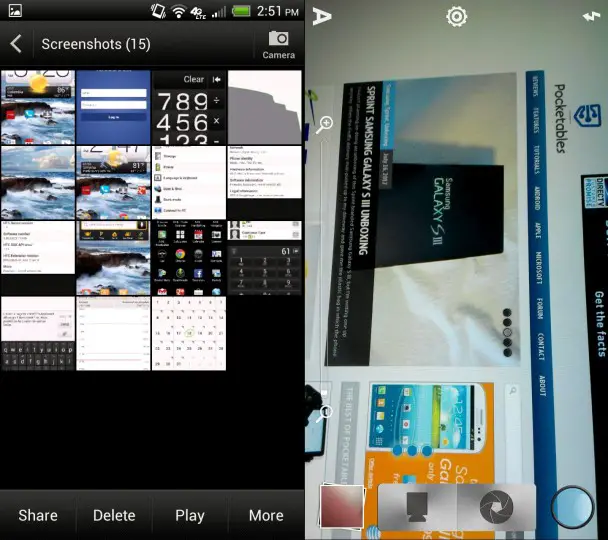Image resolution: width=608 pixels, height=540 pixels.
Task: Open the last-photo preview thumbnail in camera
Action: [x=342, y=506]
